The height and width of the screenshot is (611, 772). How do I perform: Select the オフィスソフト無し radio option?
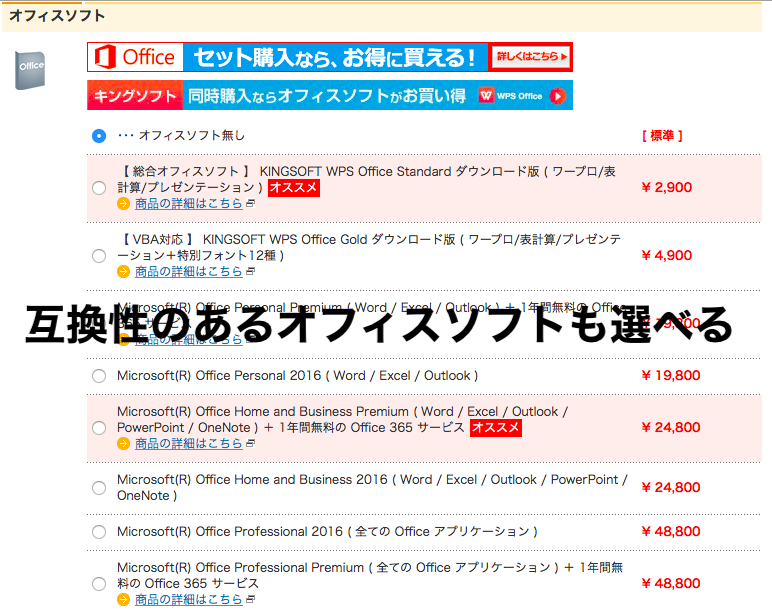coord(98,136)
